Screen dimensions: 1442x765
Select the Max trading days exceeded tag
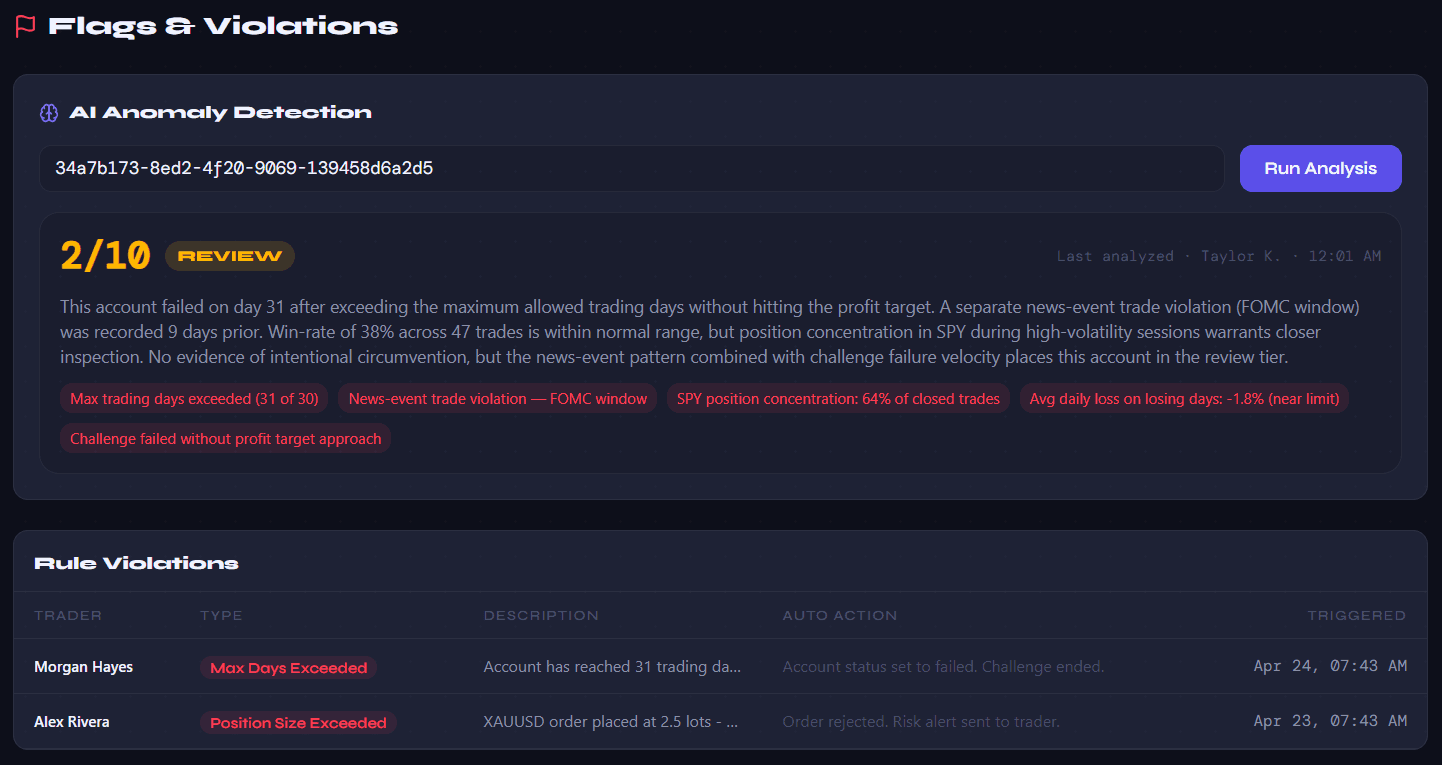click(x=194, y=399)
